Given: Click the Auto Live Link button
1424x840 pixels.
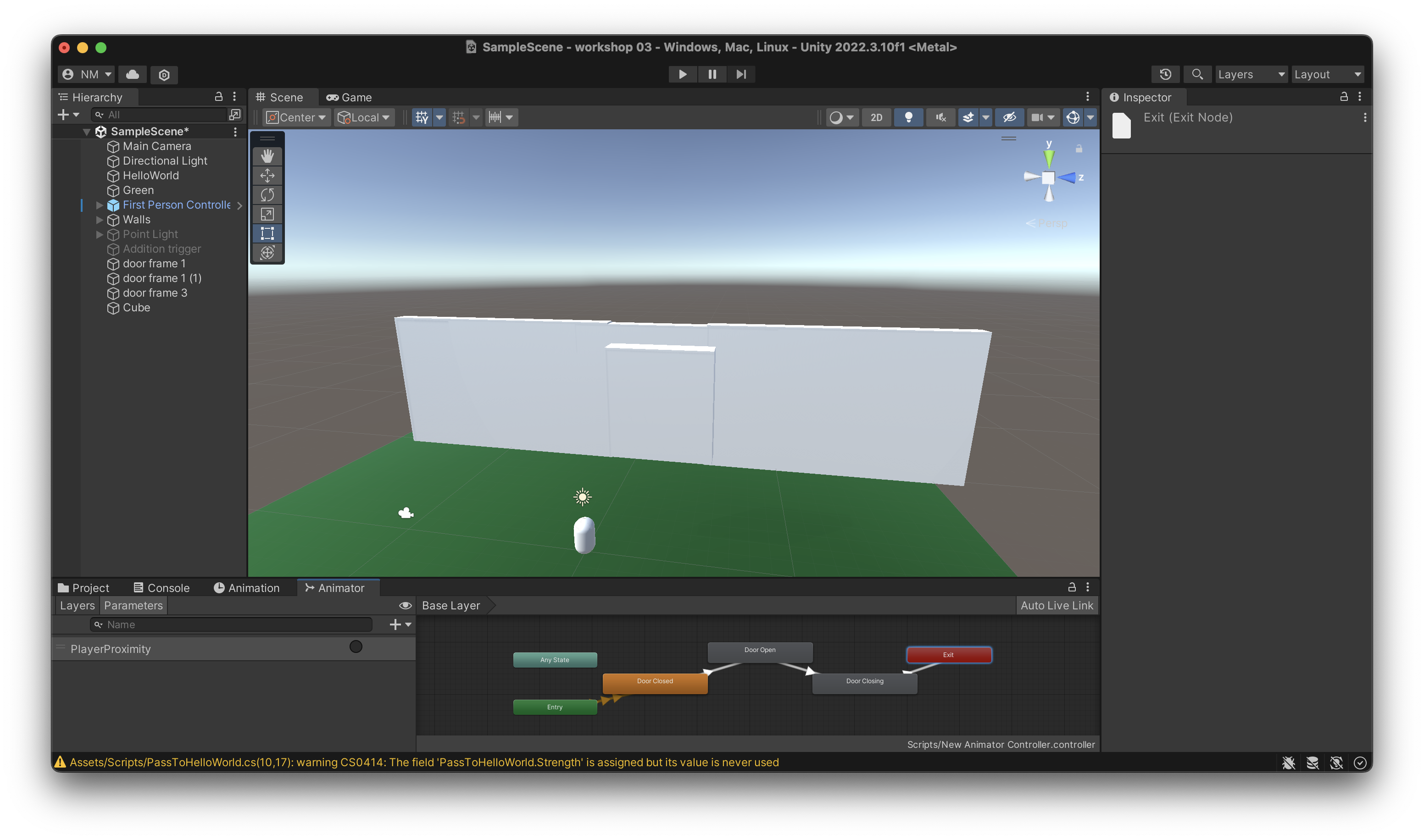Looking at the screenshot, I should 1057,605.
